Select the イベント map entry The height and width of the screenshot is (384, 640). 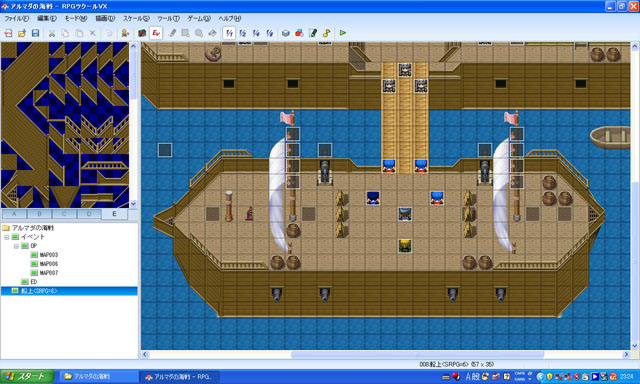28,237
